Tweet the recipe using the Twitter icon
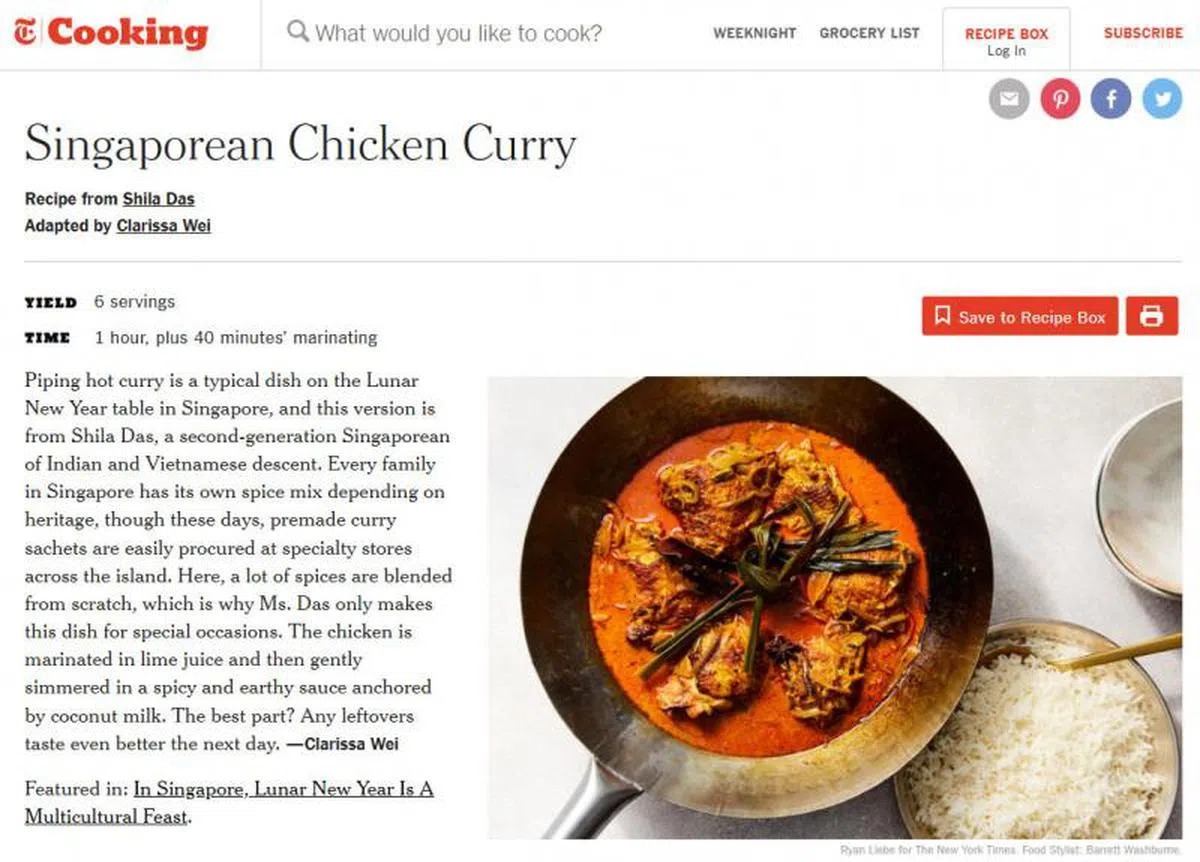This screenshot has height=862, width=1200. coord(1162,99)
